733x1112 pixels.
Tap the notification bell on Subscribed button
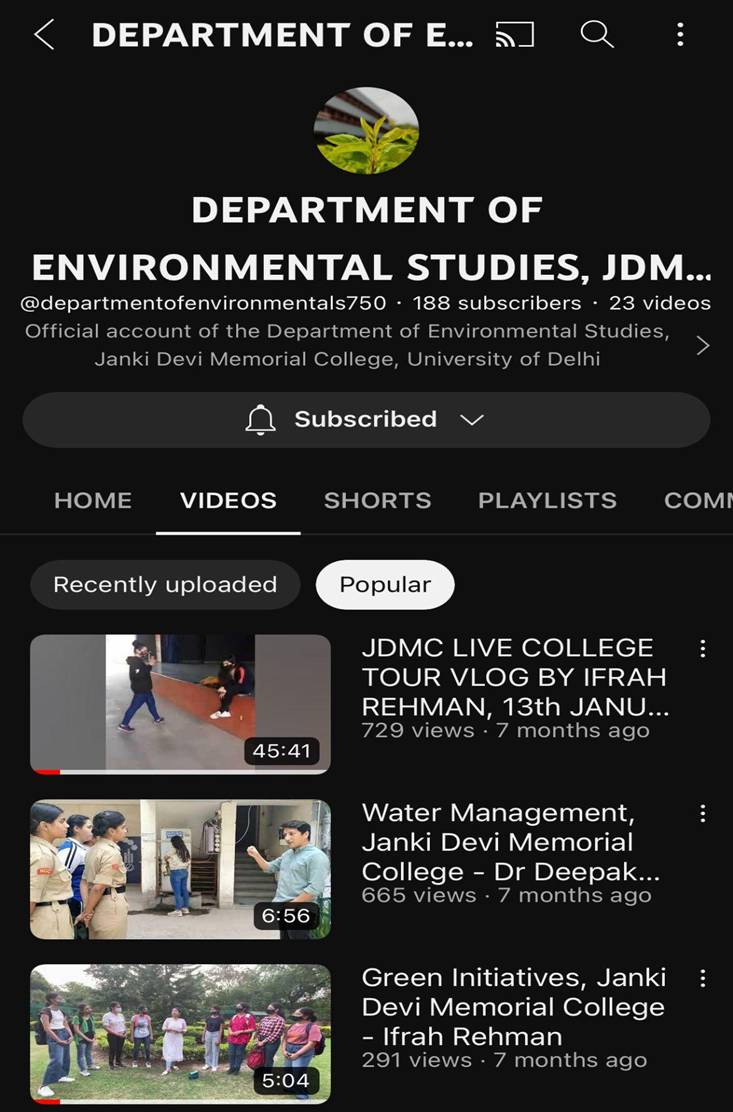(260, 420)
